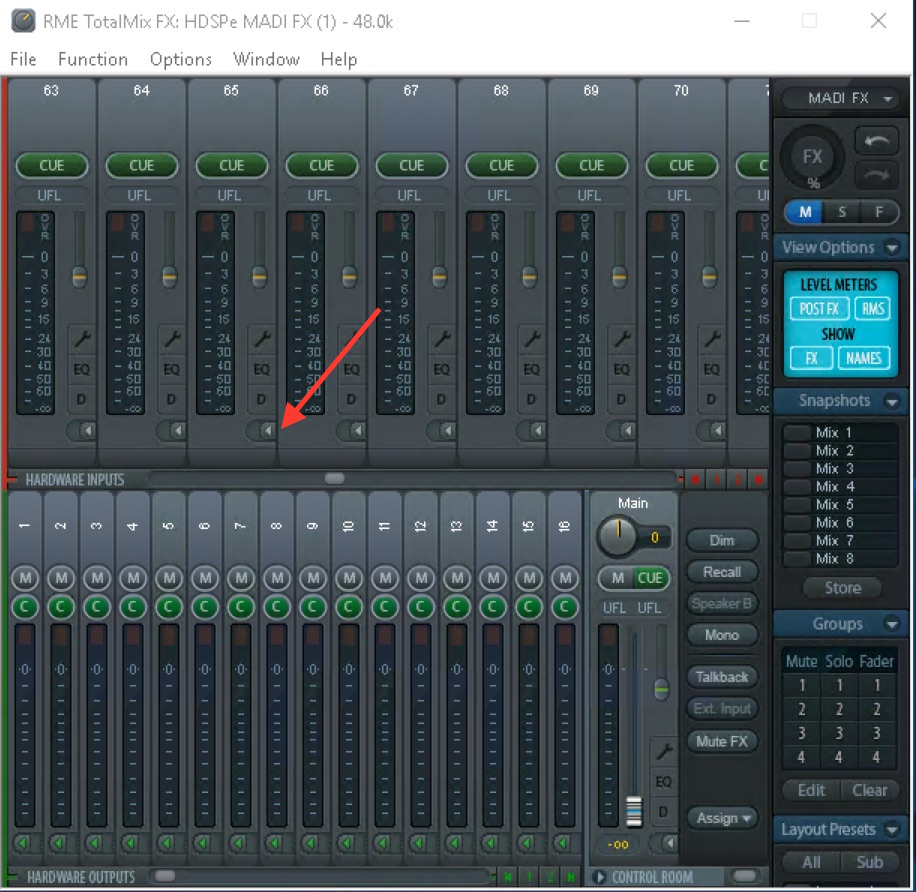Image resolution: width=916 pixels, height=892 pixels.
Task: Click the TotalMix app icon in the title bar
Action: pyautogui.click(x=23, y=21)
